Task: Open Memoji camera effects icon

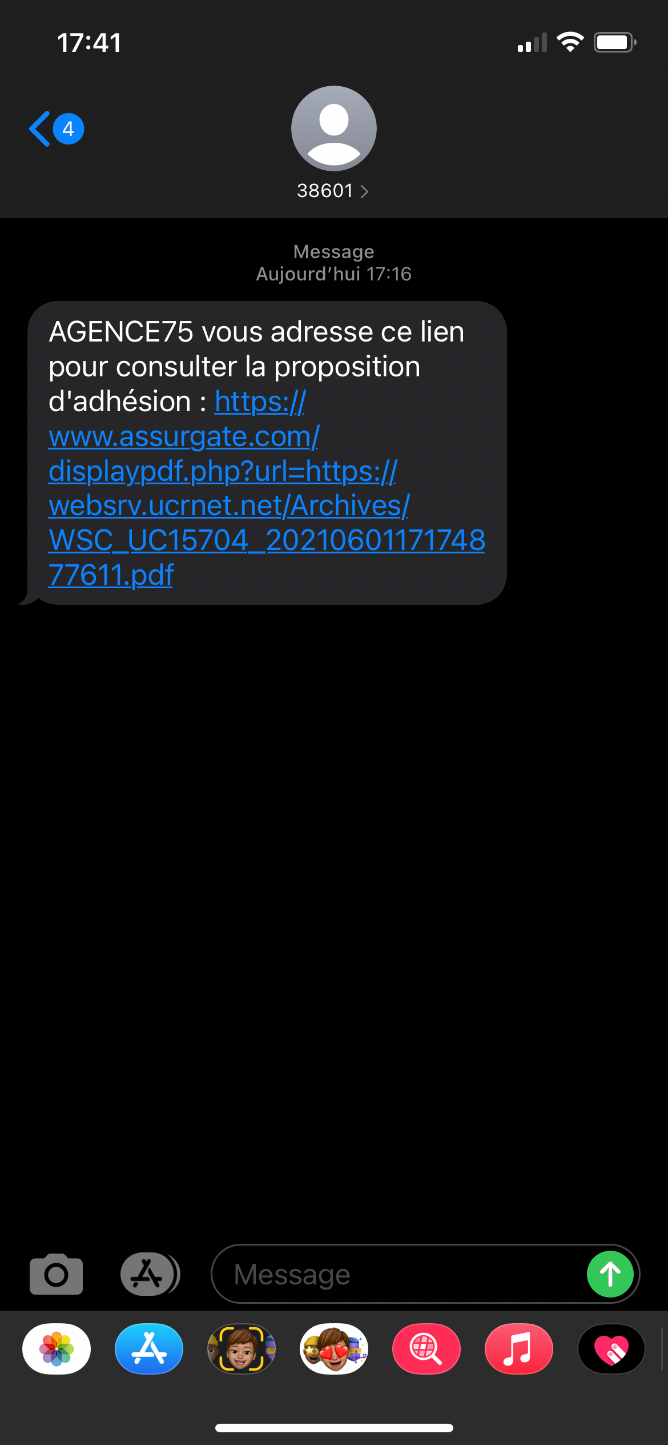Action: 241,1349
